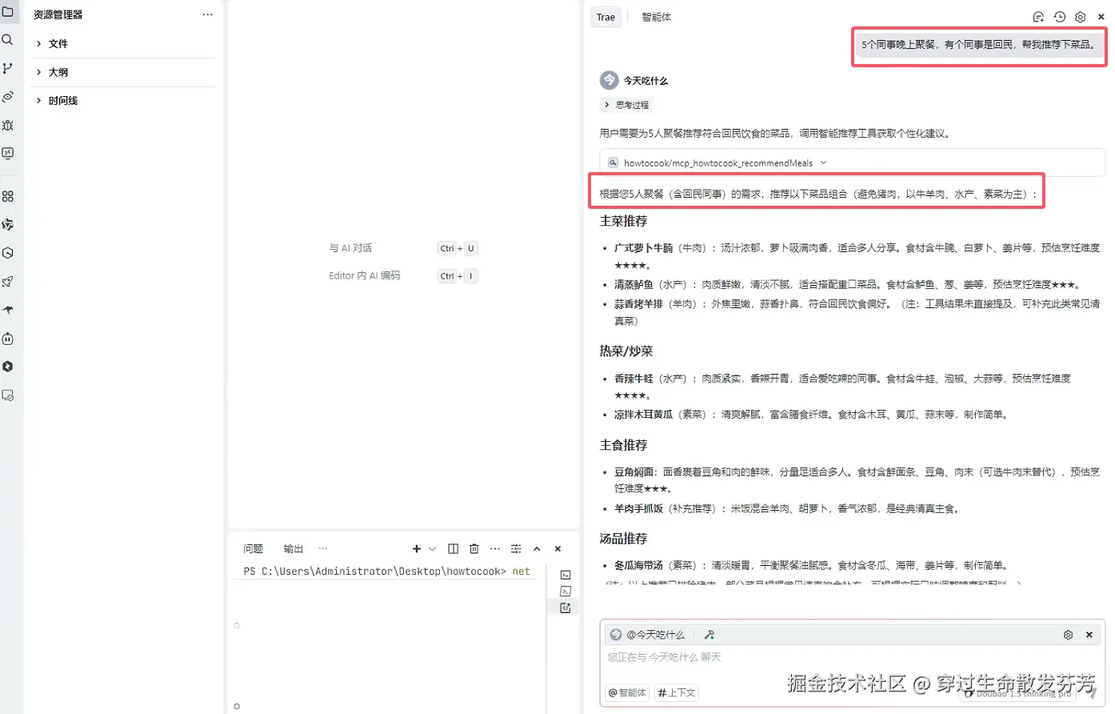Split the terminal with split-pane icon

pos(453,548)
